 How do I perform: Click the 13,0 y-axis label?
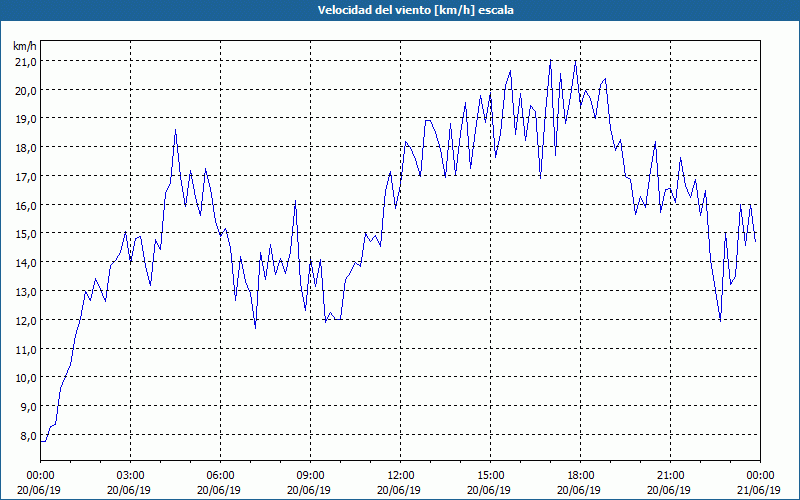coord(26,292)
